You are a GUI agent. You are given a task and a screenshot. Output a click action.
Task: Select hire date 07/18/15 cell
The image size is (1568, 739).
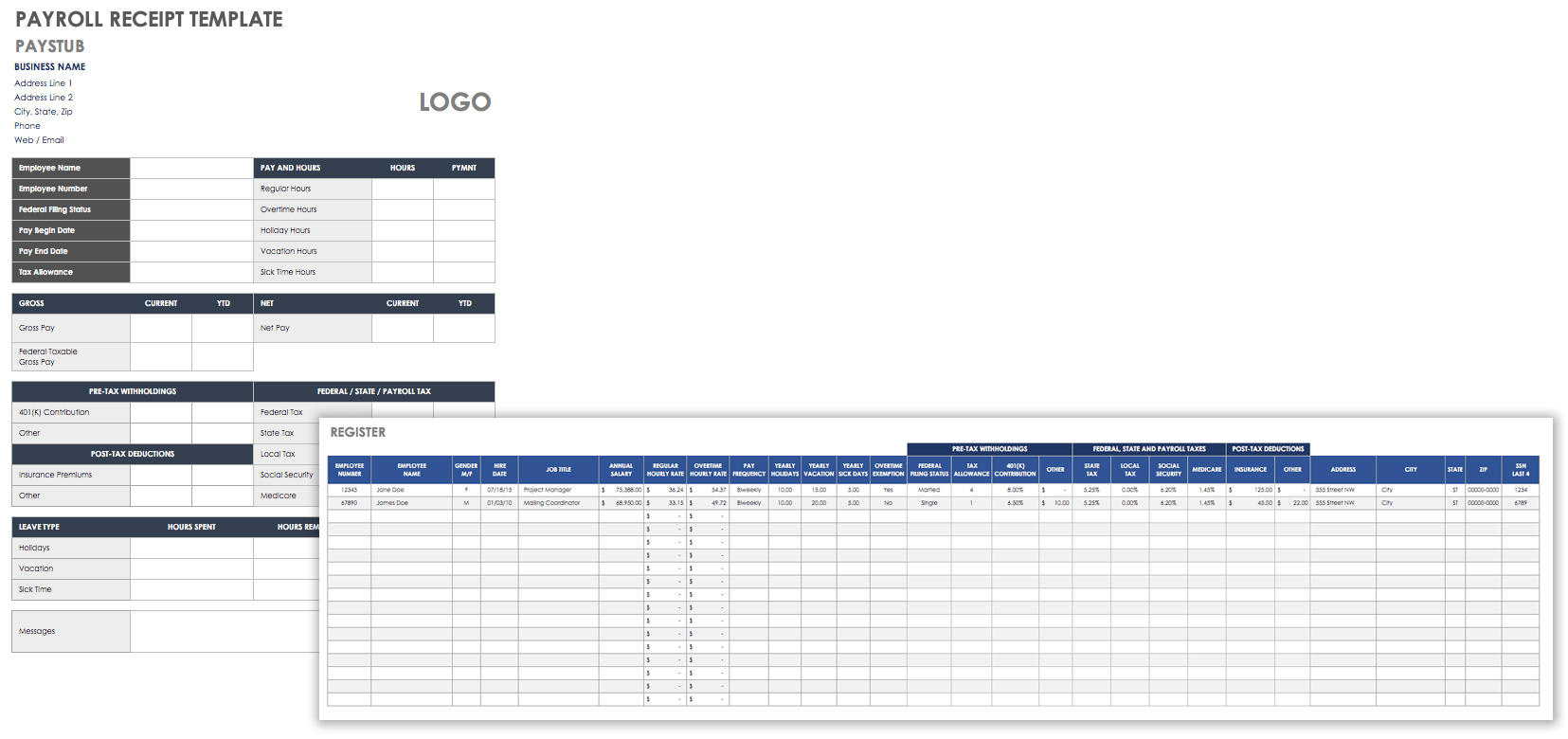coord(499,490)
